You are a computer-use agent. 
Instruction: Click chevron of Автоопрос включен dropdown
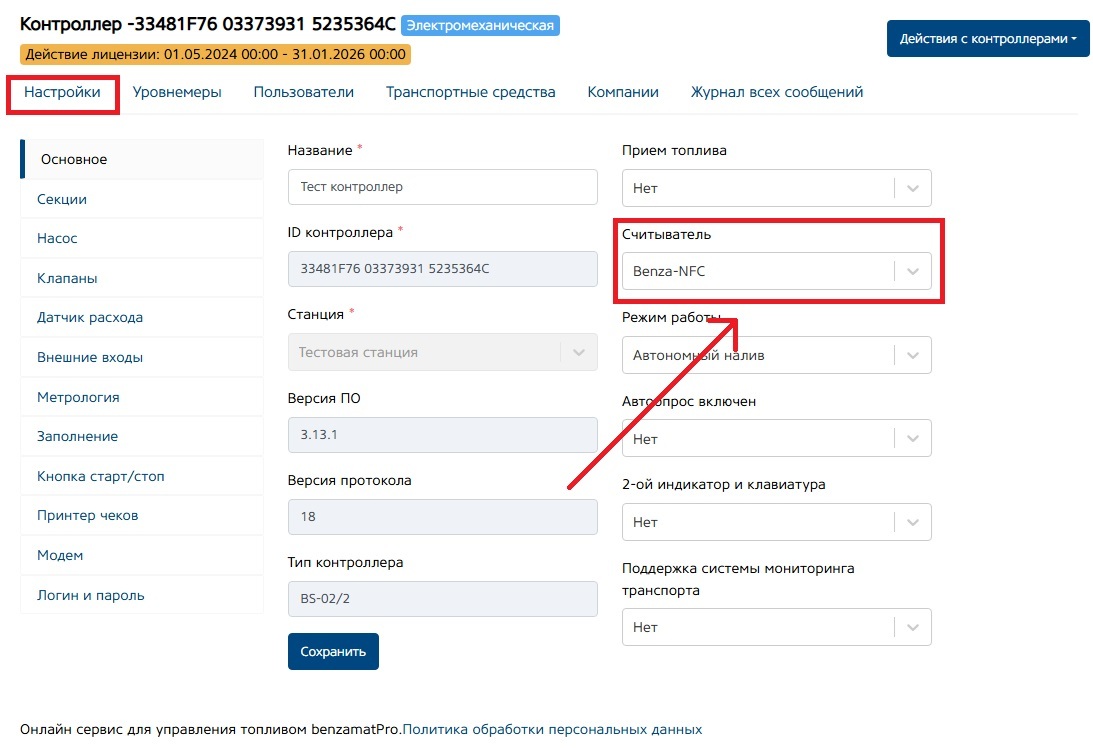tap(912, 439)
